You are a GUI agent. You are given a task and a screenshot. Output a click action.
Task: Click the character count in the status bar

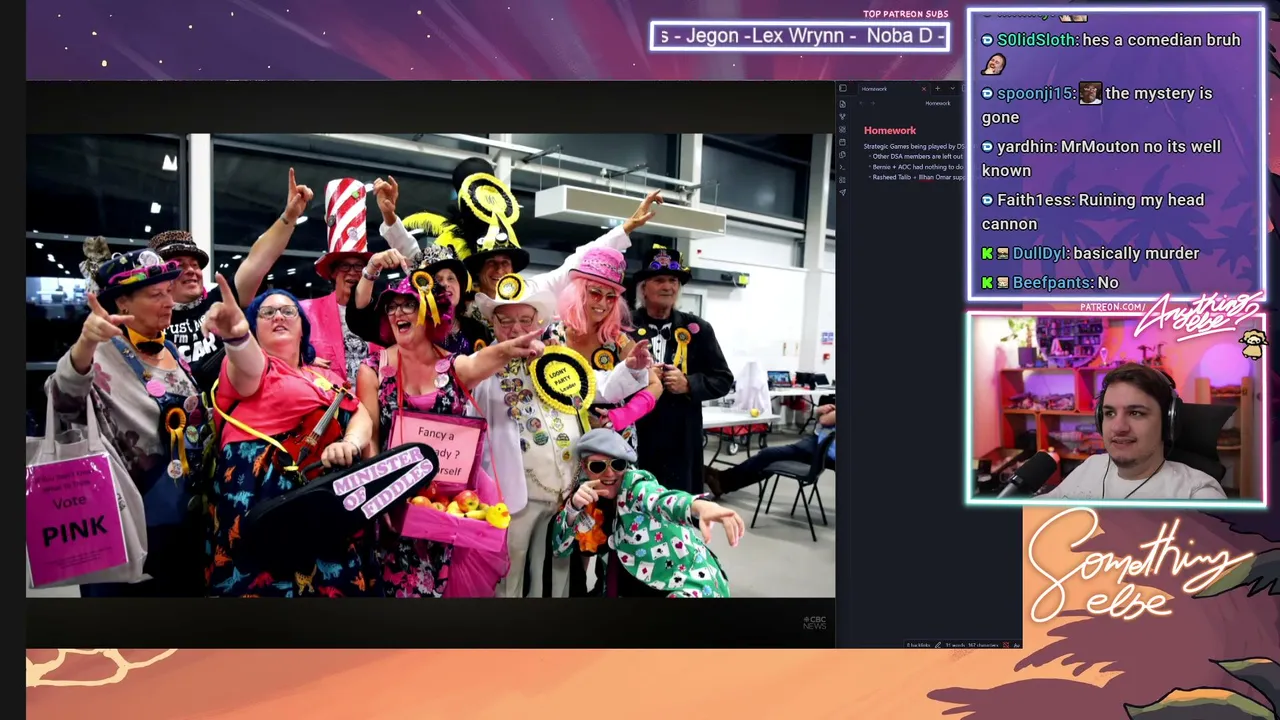coord(984,645)
